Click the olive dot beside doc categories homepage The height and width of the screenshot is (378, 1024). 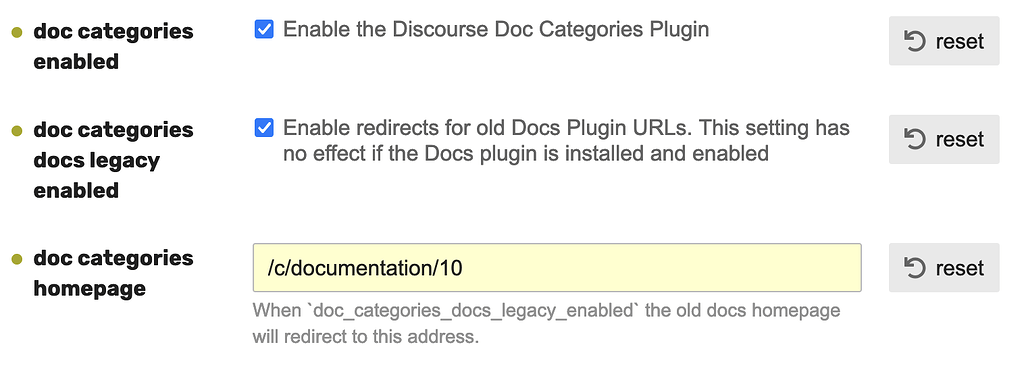18,259
